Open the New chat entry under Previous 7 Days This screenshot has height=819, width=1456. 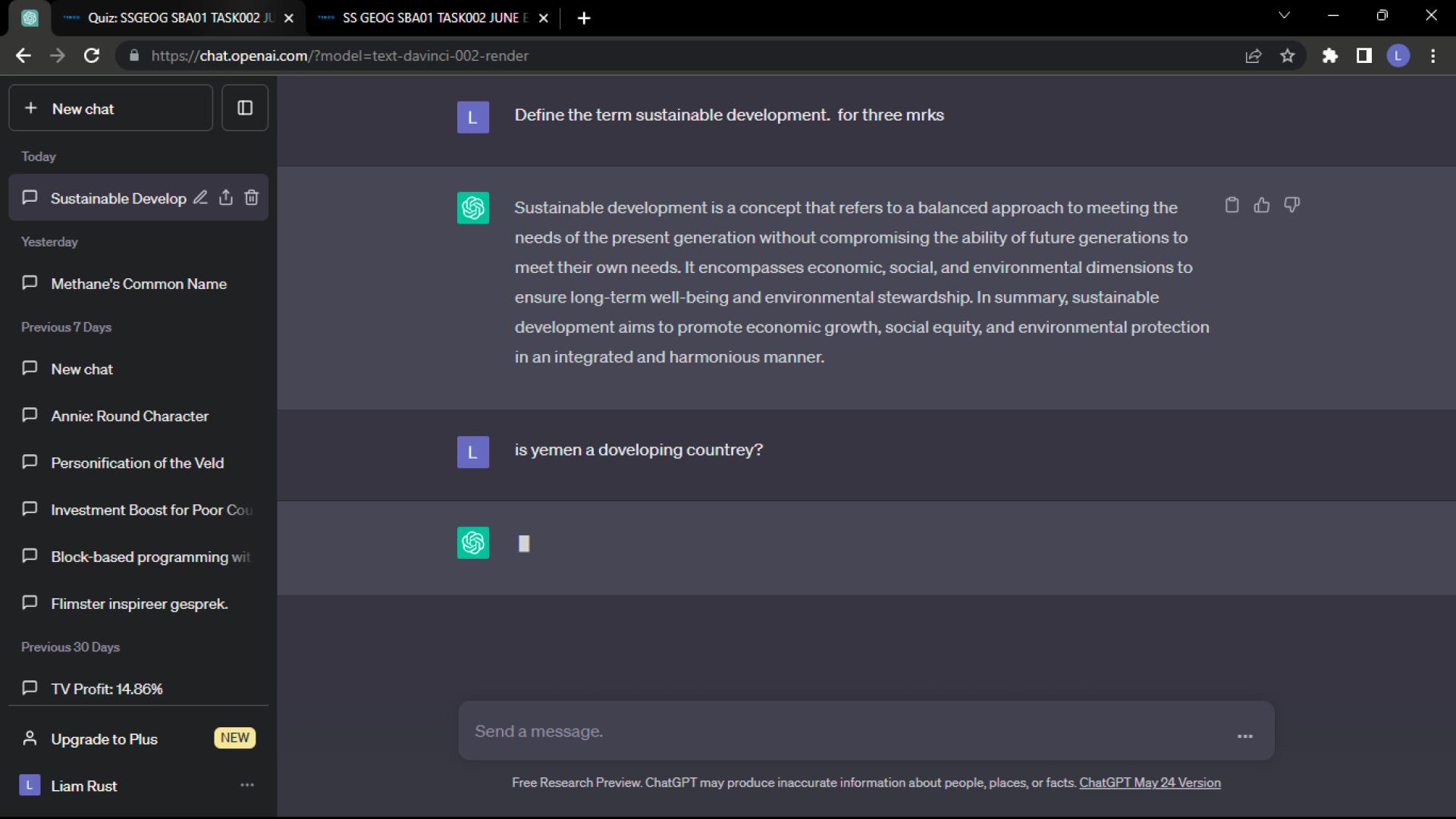[138, 369]
